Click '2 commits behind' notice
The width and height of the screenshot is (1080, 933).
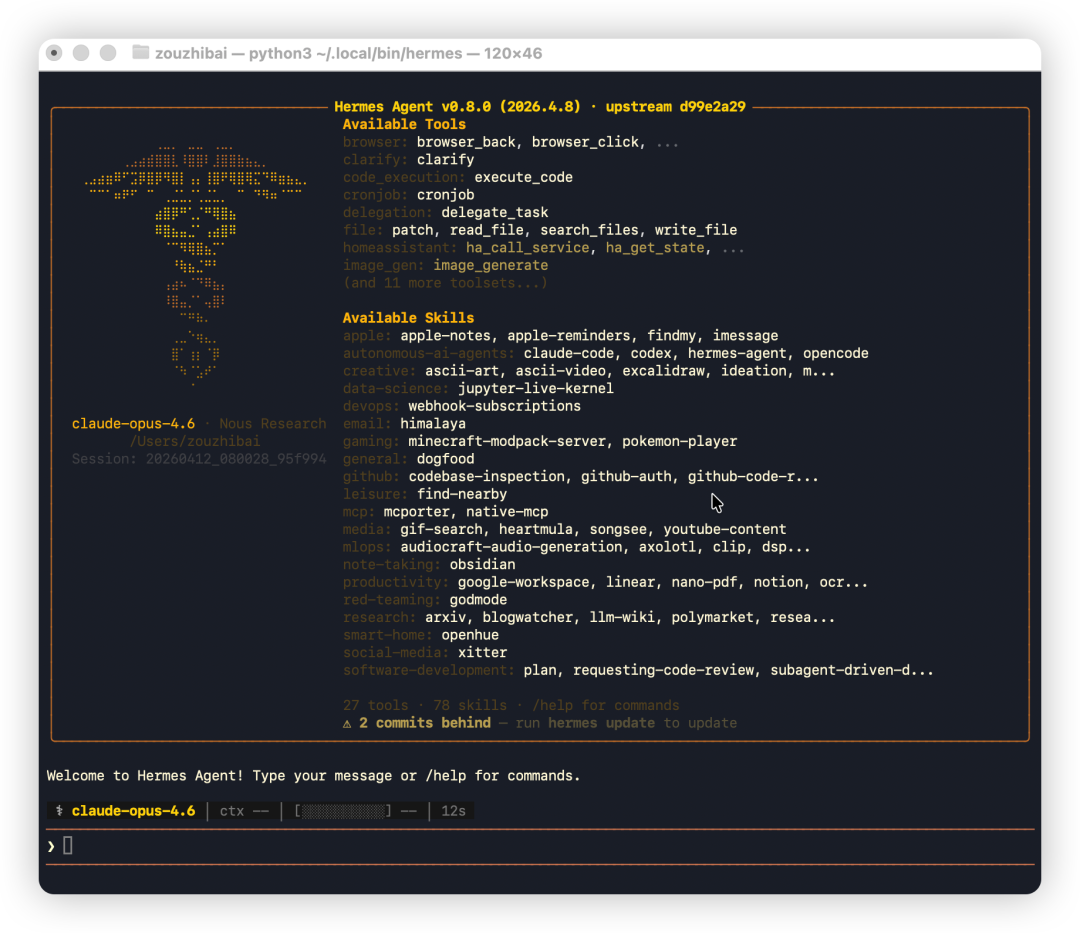pyautogui.click(x=424, y=723)
